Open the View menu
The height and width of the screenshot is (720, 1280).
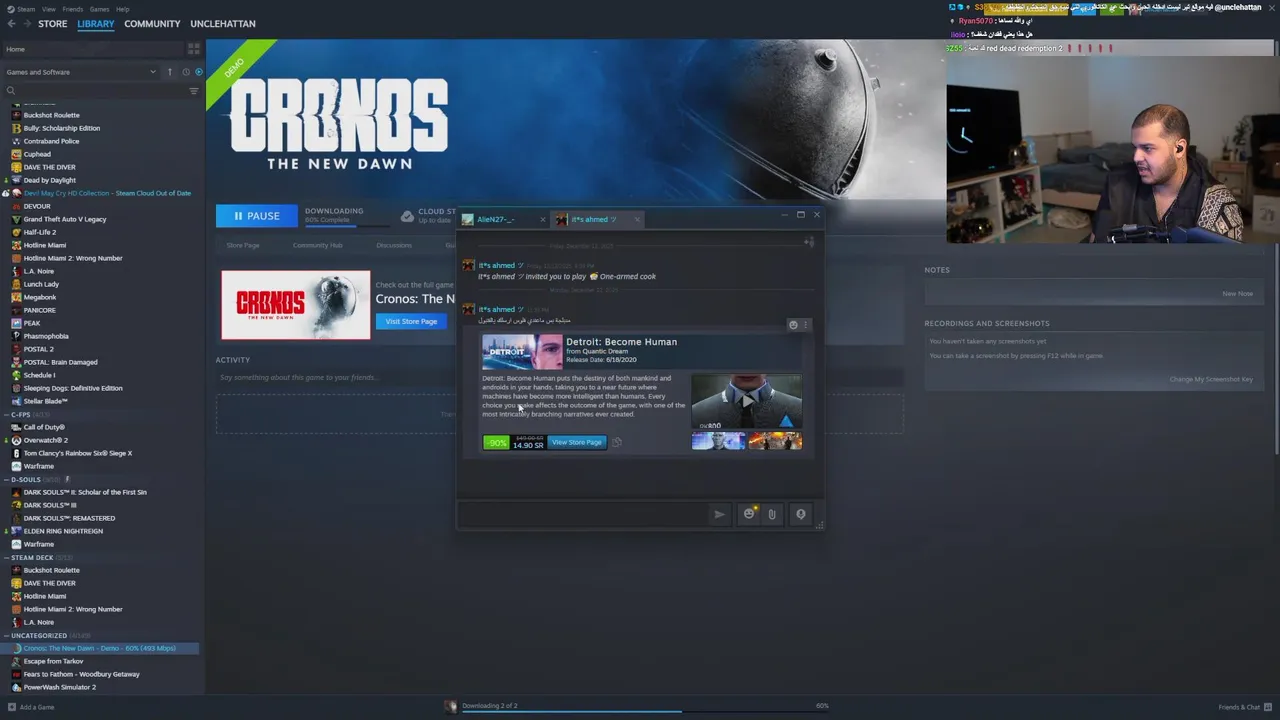point(48,9)
